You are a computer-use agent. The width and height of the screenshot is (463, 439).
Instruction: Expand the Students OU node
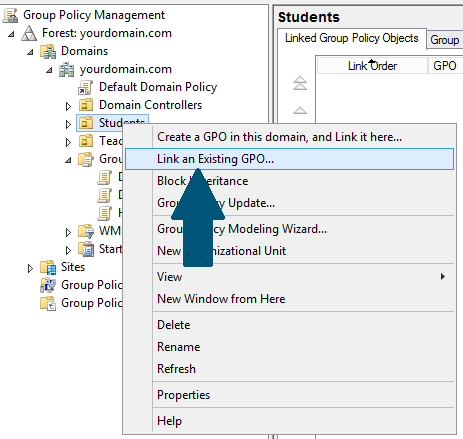tap(68, 124)
